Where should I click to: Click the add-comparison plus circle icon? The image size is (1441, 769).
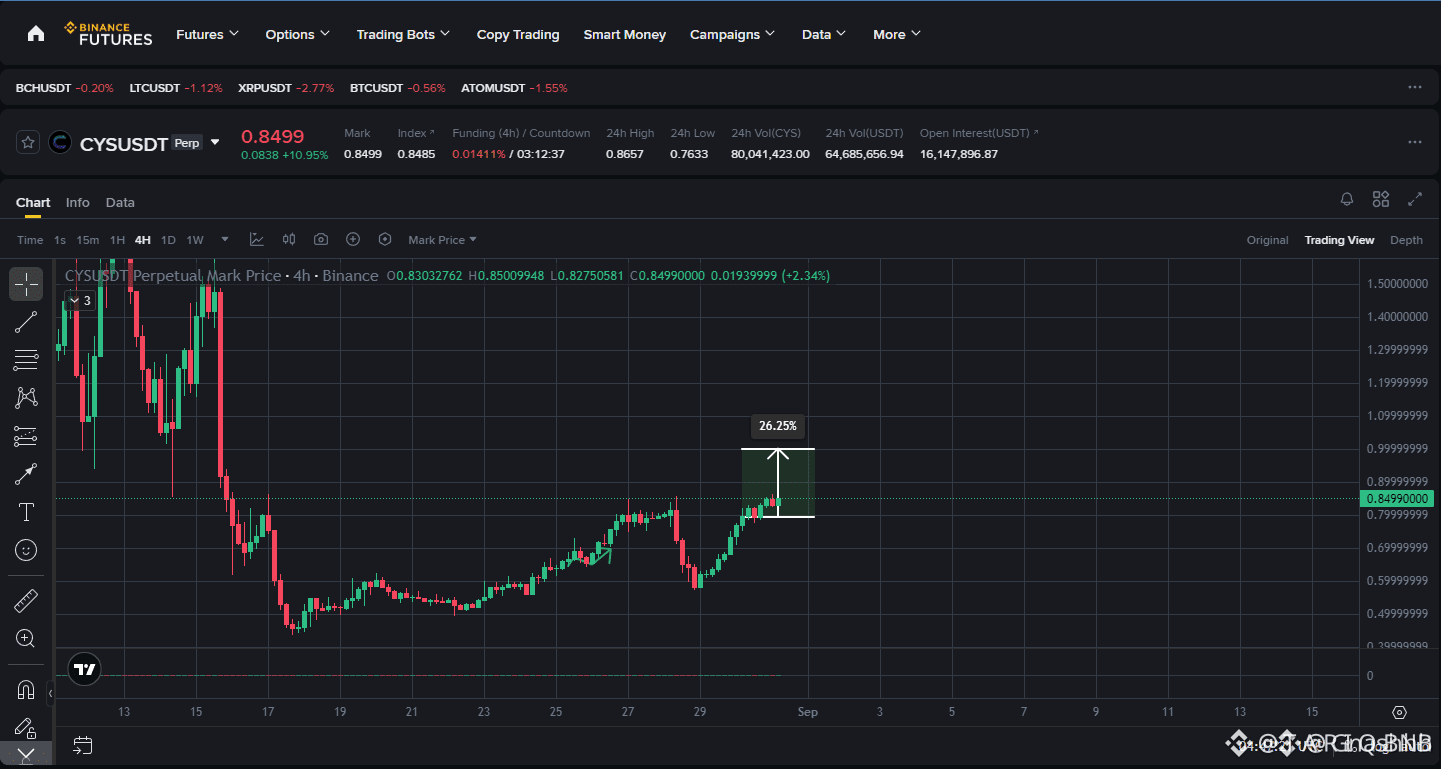click(x=353, y=239)
